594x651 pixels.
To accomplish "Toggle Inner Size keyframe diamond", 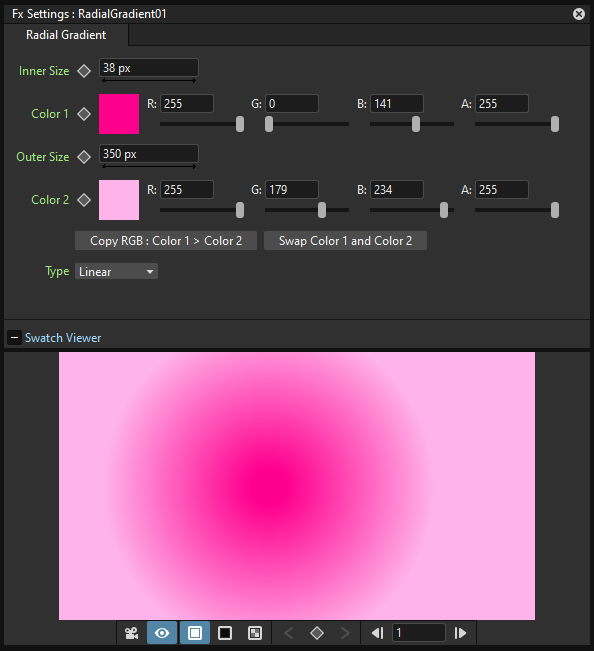I will [x=84, y=71].
